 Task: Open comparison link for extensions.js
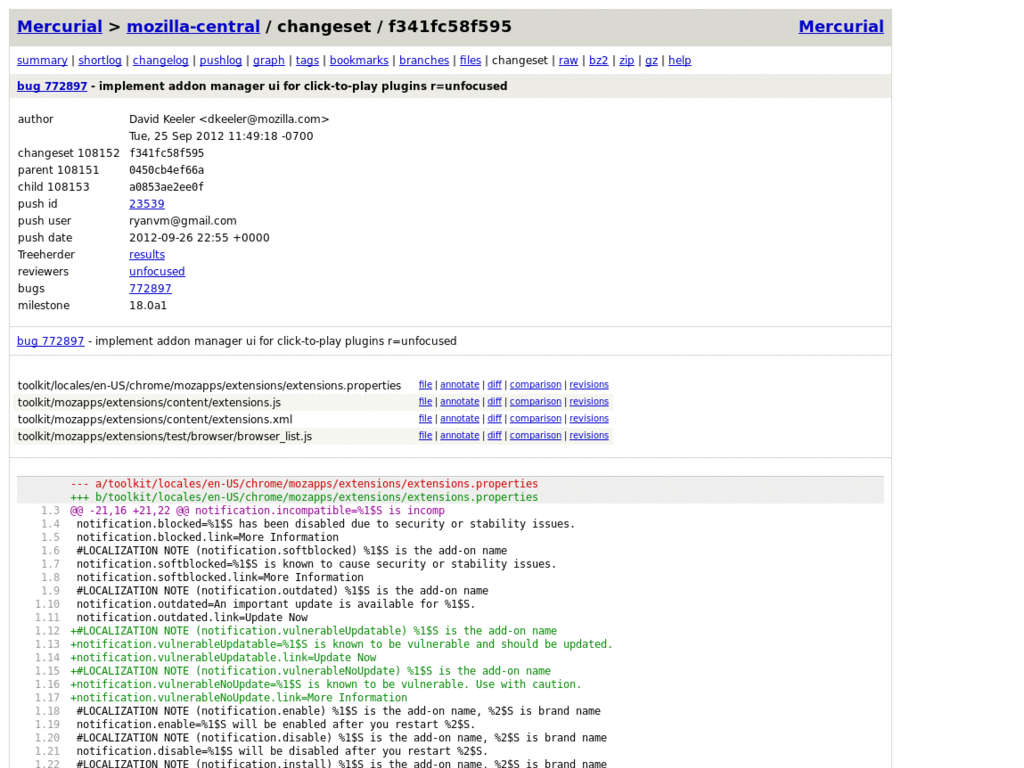pyautogui.click(x=536, y=402)
